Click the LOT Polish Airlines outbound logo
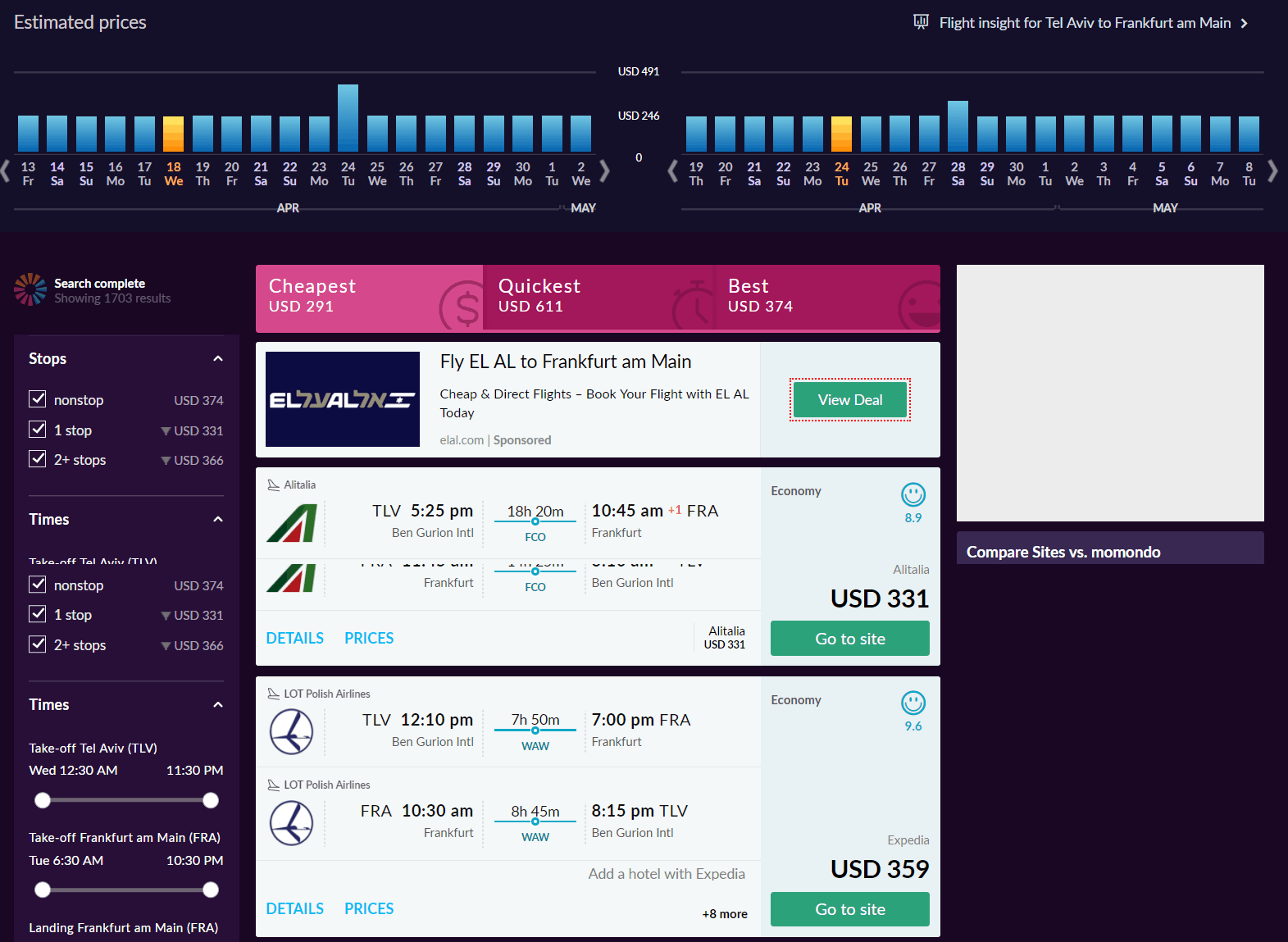 [292, 731]
